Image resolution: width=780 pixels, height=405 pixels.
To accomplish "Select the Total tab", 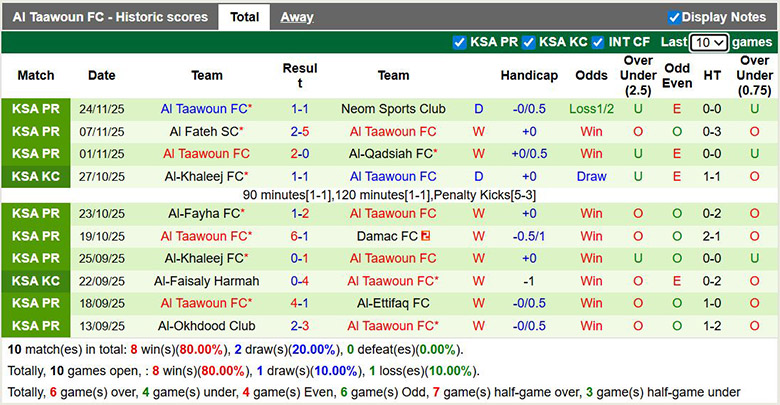I will coord(244,17).
